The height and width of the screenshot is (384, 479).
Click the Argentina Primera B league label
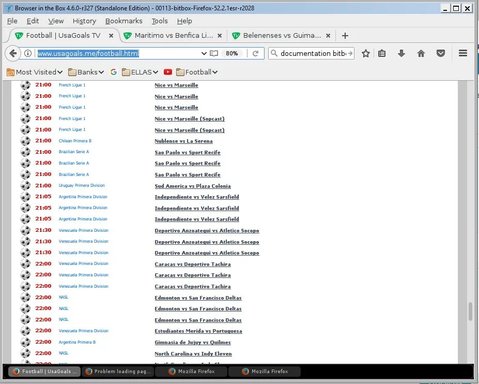77,342
